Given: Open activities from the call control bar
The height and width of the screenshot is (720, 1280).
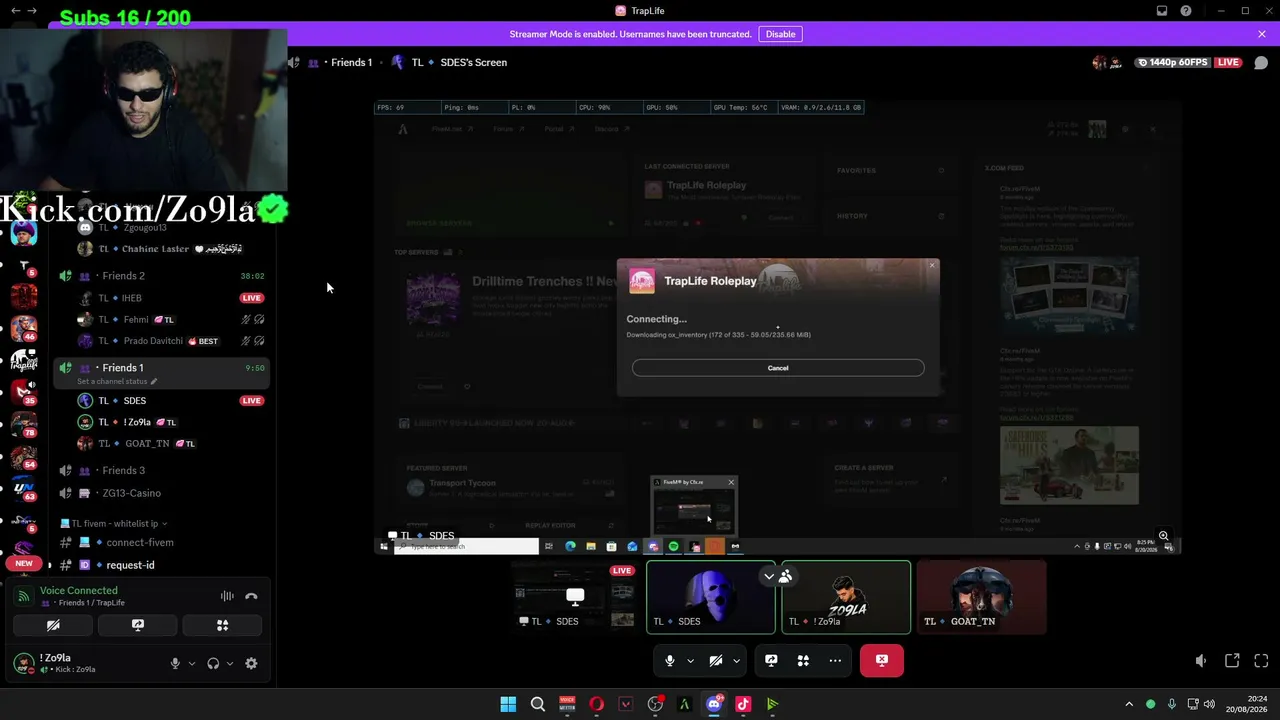Looking at the screenshot, I should 803,660.
